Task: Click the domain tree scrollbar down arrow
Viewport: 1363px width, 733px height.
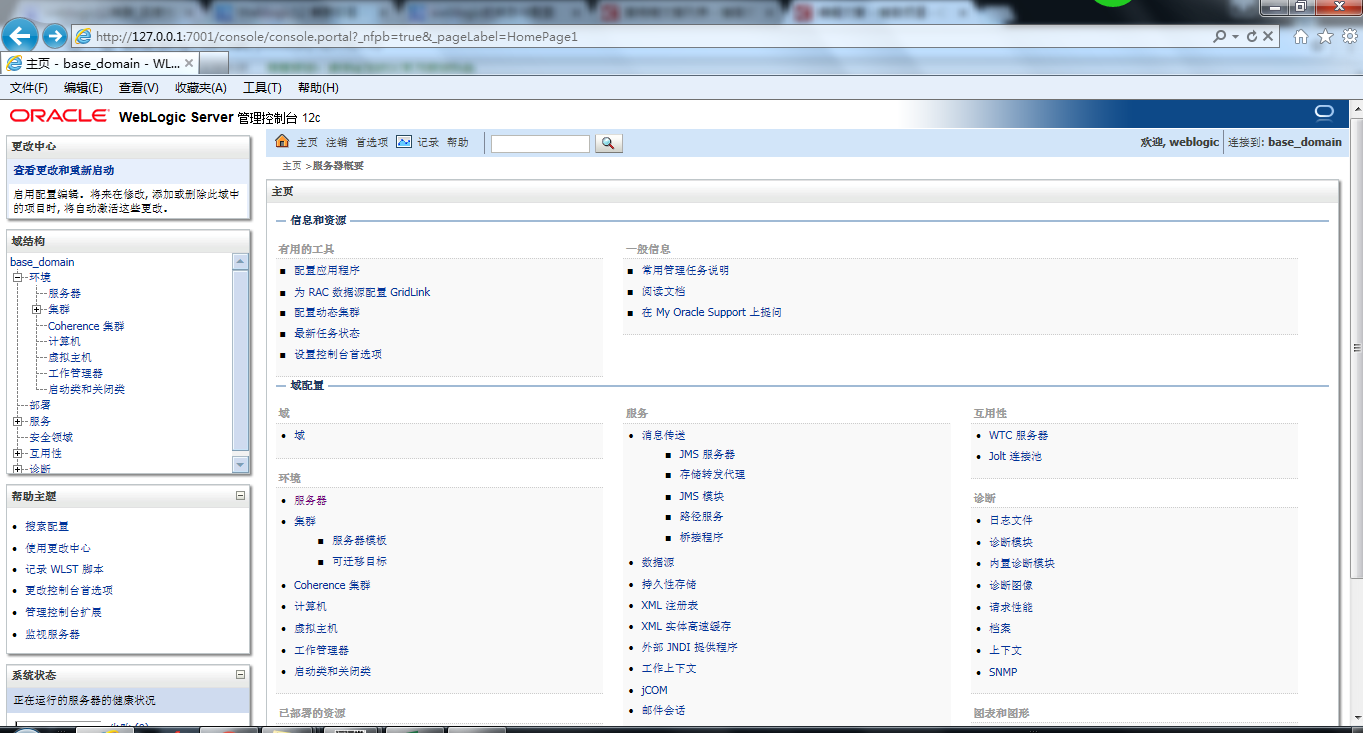Action: [x=240, y=464]
